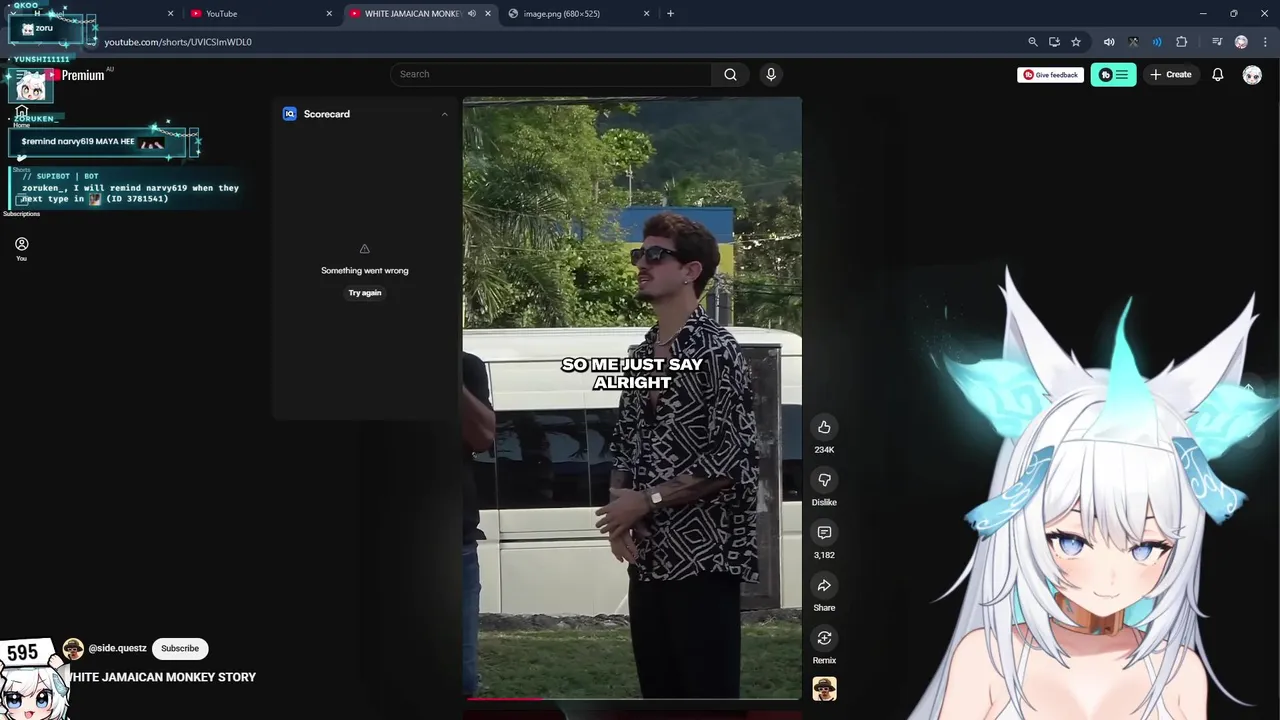Start voice search with microphone icon
This screenshot has width=1280, height=720.
tap(770, 74)
